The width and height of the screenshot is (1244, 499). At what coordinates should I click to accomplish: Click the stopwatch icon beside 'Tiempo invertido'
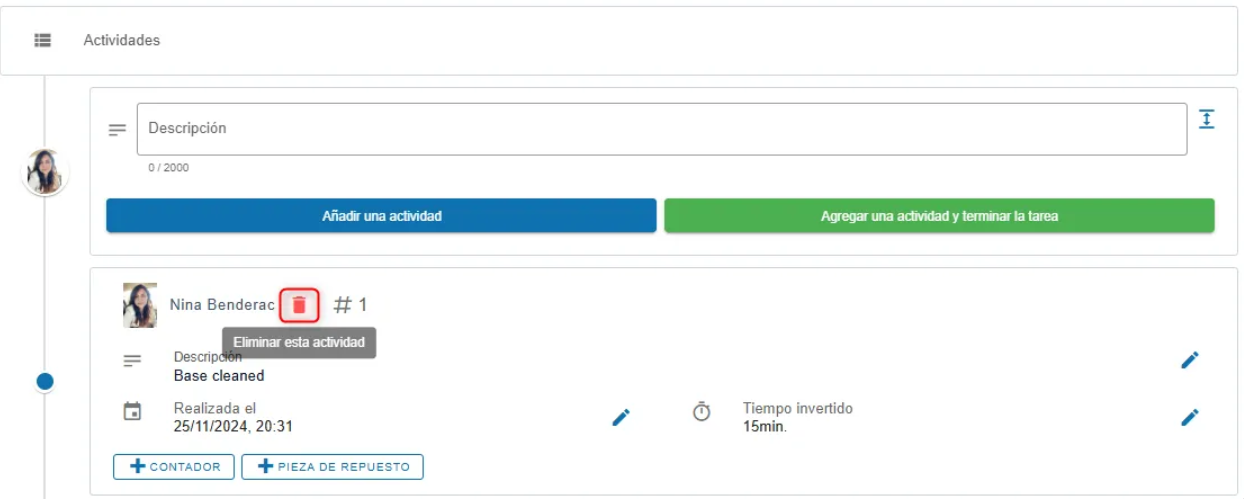[702, 411]
